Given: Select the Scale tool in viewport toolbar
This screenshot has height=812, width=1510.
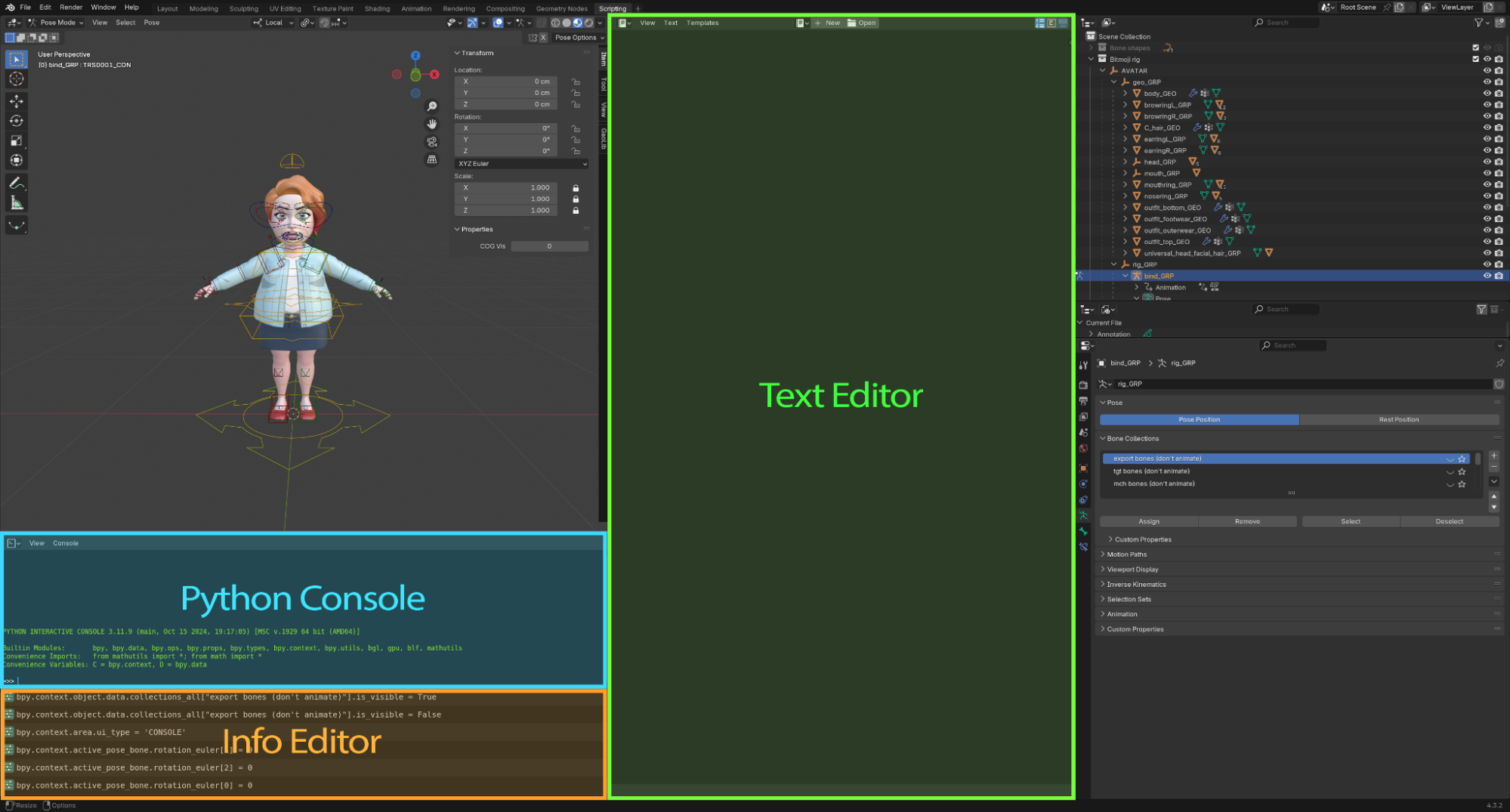Looking at the screenshot, I should point(17,140).
